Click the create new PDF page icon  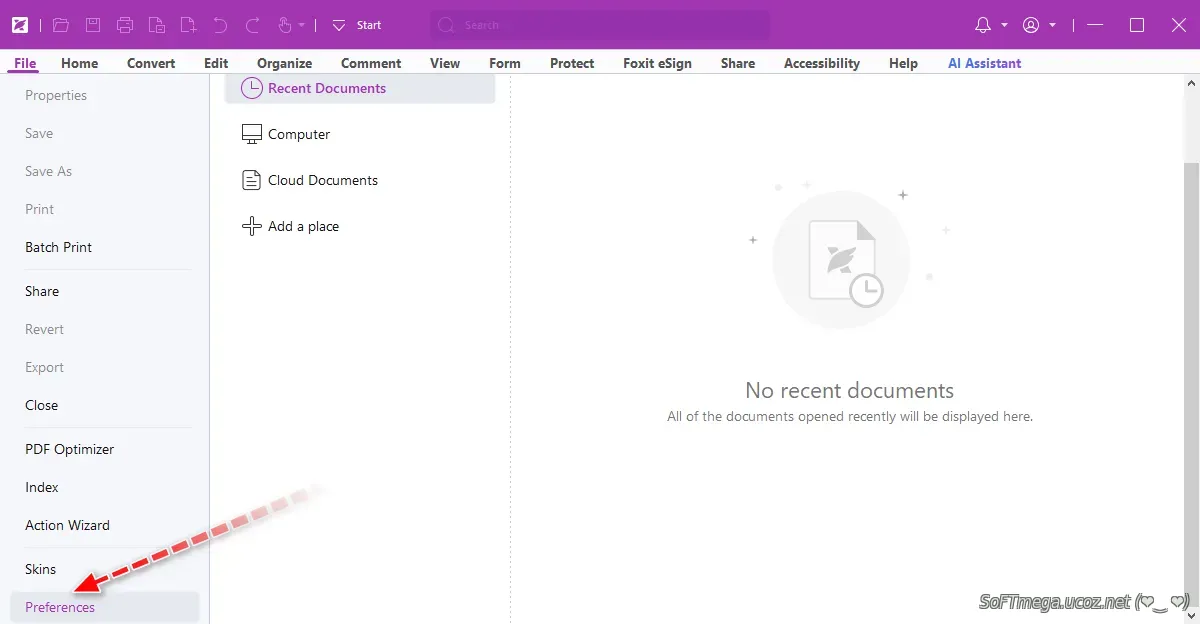pos(188,25)
